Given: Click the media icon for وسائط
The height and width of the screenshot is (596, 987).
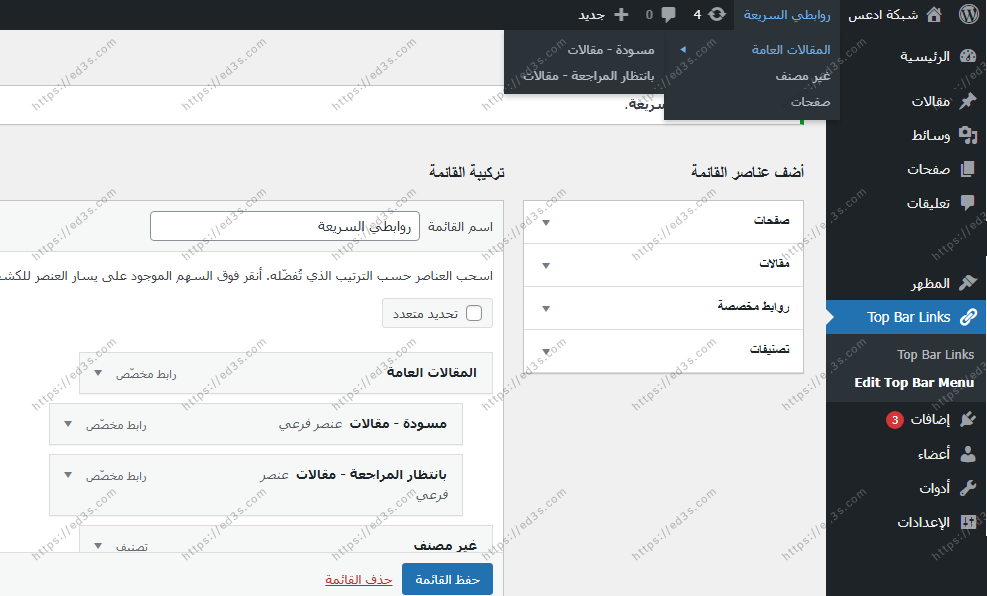Looking at the screenshot, I should (967, 135).
